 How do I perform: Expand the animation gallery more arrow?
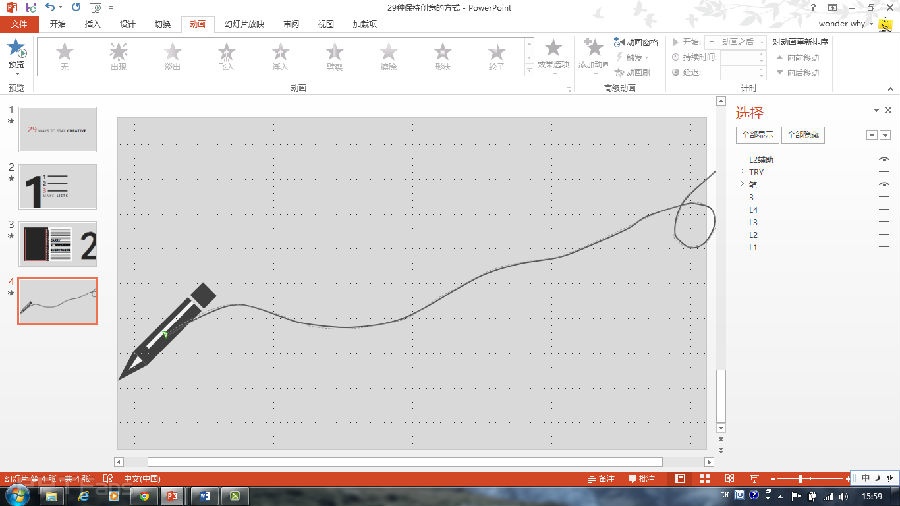(x=529, y=69)
